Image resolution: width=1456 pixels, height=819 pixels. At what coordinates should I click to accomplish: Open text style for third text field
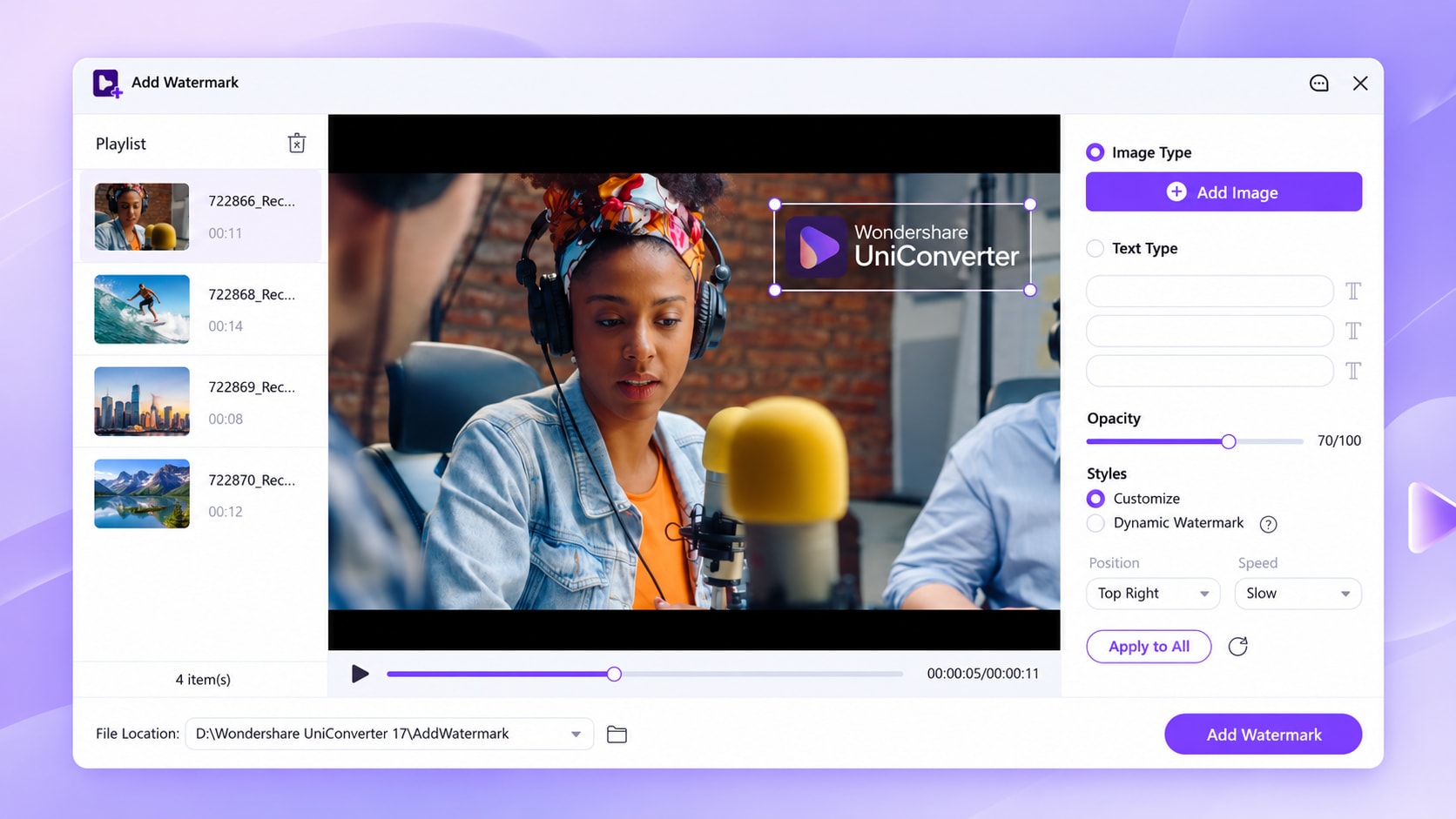click(x=1352, y=371)
